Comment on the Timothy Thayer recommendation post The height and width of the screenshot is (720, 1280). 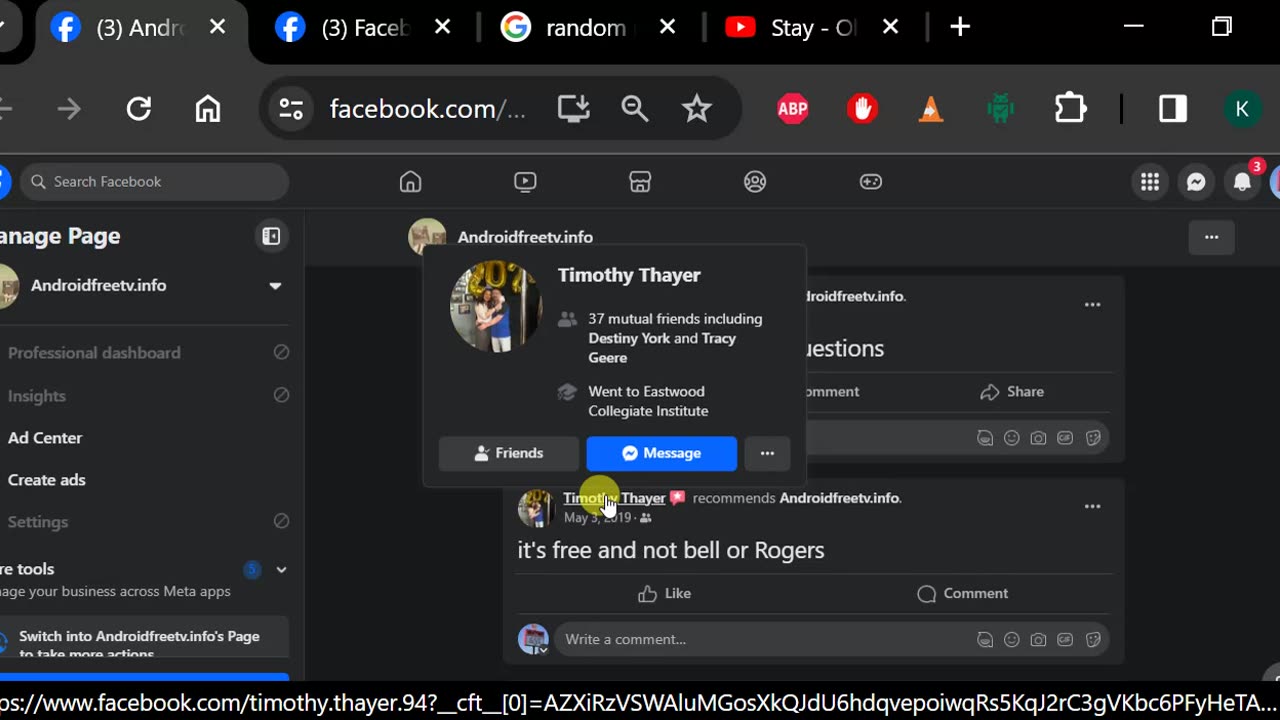963,593
